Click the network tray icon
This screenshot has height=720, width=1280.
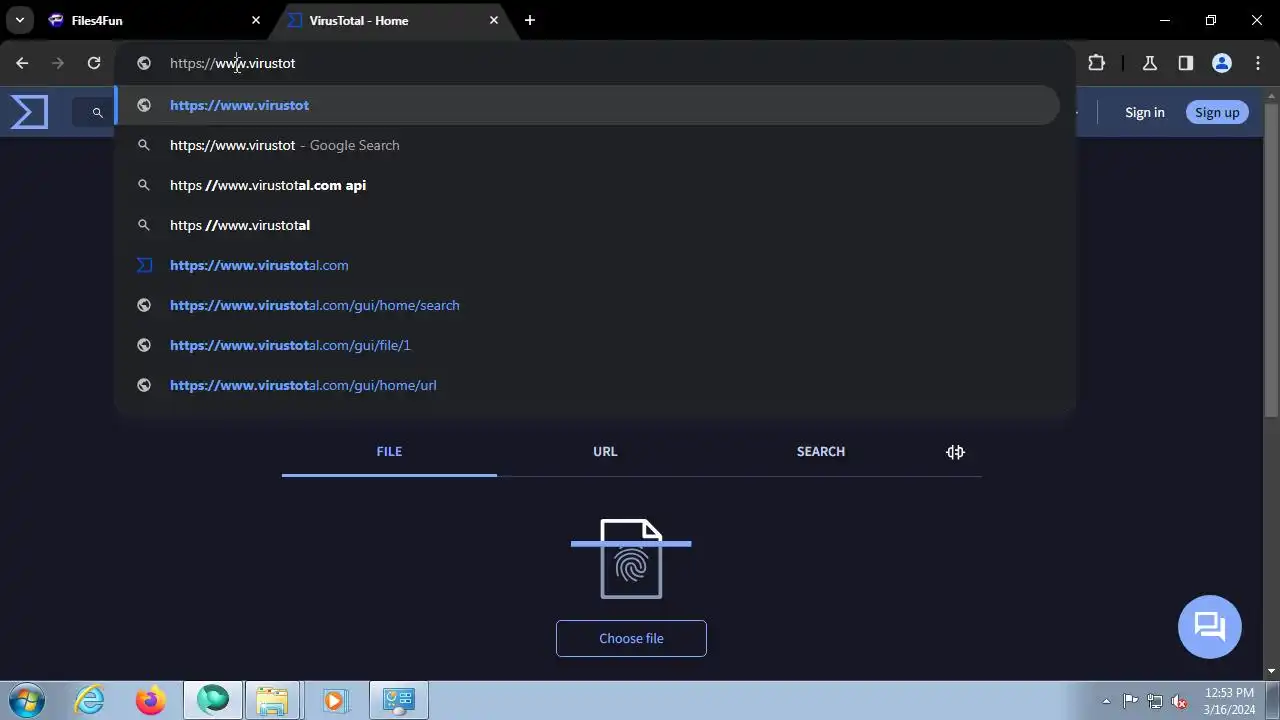point(1155,701)
